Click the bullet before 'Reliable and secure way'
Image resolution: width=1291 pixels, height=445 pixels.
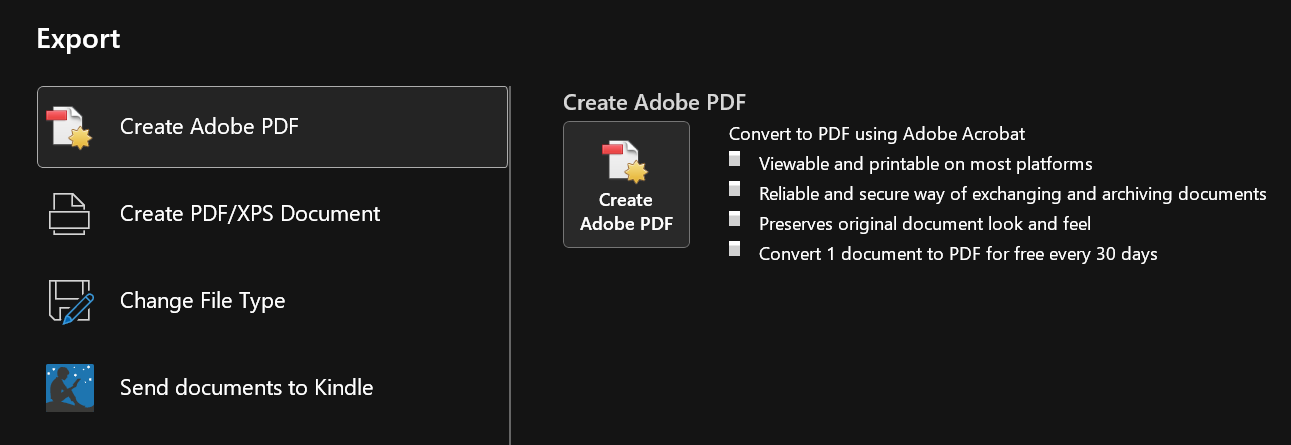pos(735,189)
